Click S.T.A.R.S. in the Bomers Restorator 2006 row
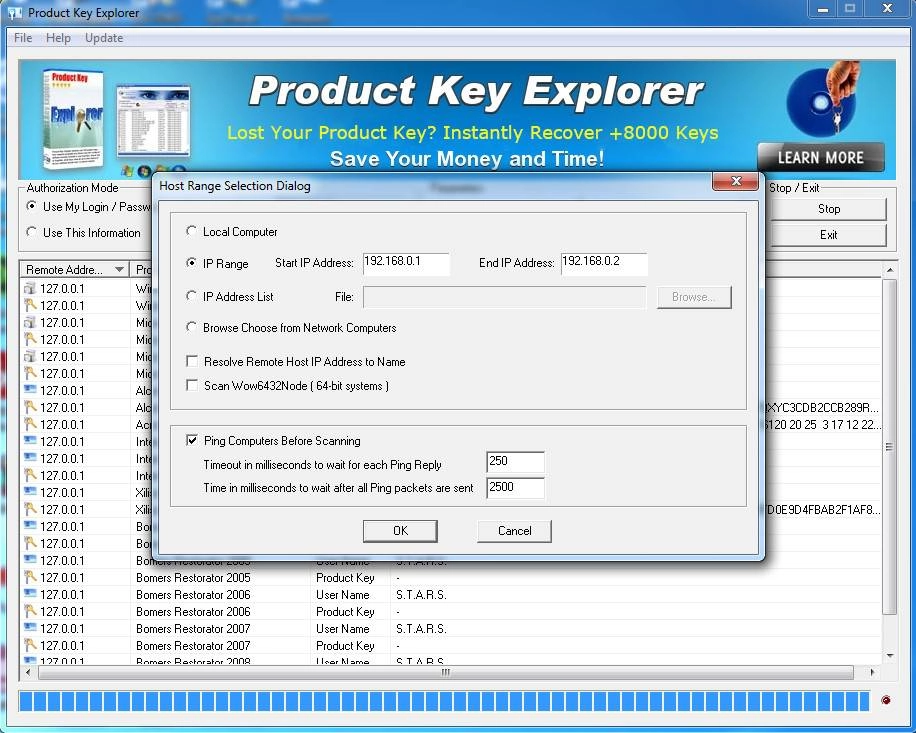Screen dimensions: 916x733 (x=421, y=595)
